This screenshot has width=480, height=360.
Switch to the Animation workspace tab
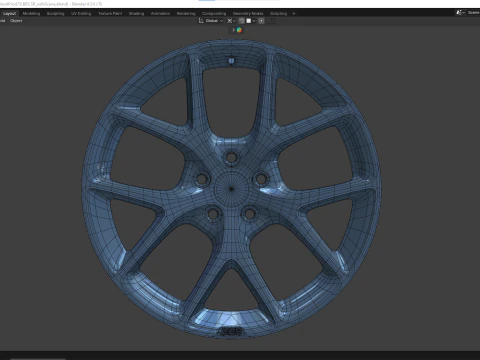[x=160, y=13]
